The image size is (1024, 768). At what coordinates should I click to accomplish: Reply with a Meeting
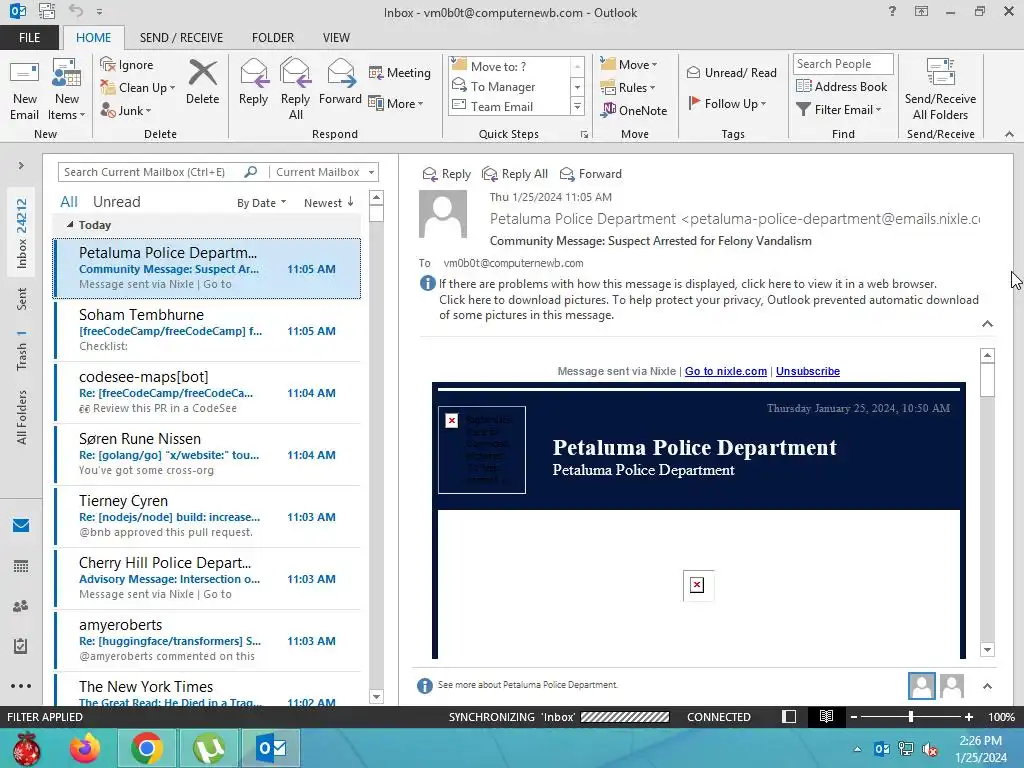400,72
